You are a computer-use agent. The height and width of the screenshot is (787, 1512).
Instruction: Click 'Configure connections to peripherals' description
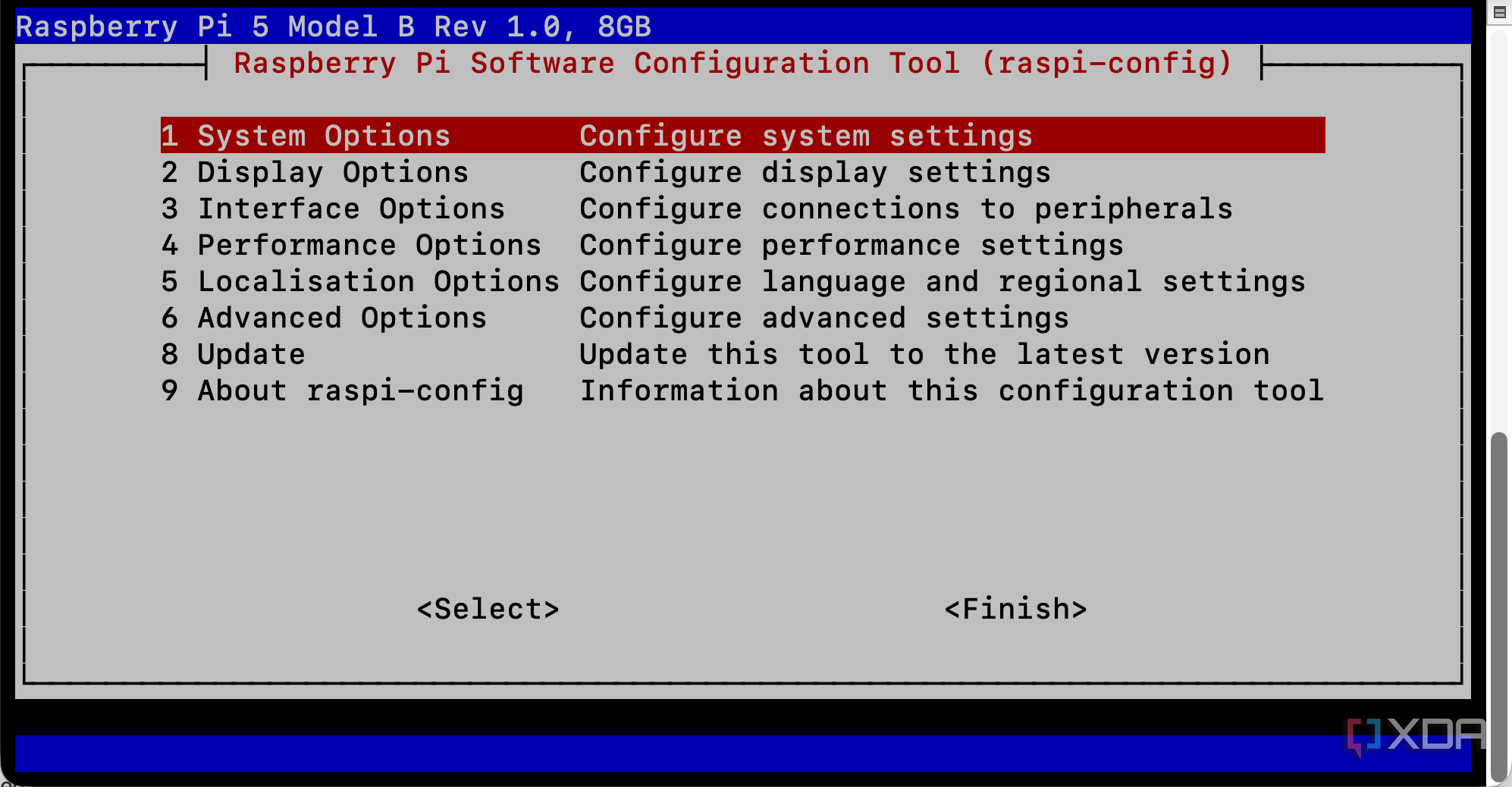coord(906,209)
